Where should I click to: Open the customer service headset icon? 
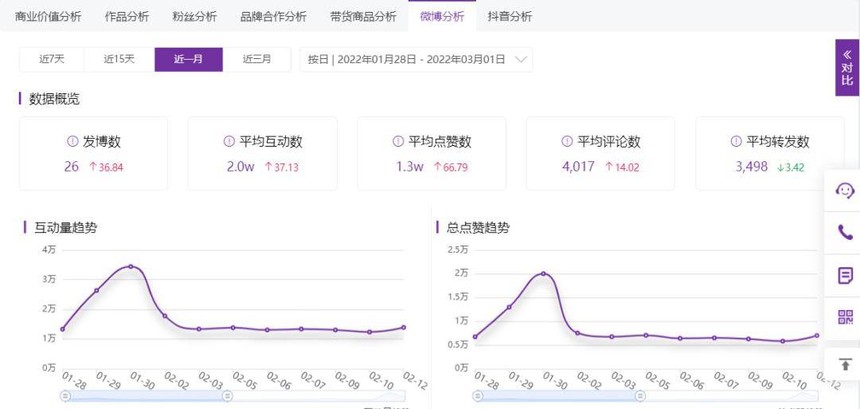click(845, 190)
